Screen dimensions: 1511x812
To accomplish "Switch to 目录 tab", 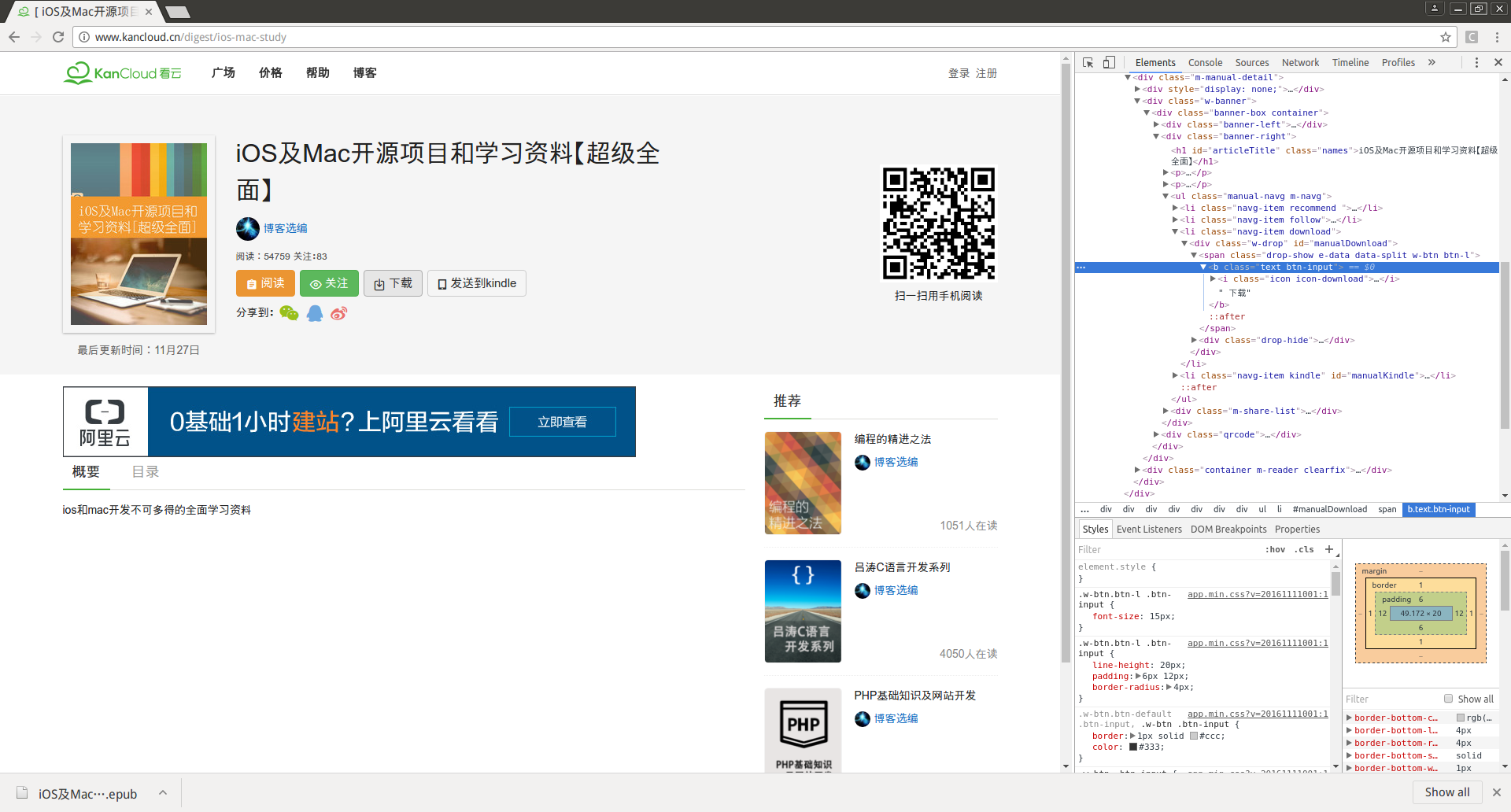I will point(146,471).
